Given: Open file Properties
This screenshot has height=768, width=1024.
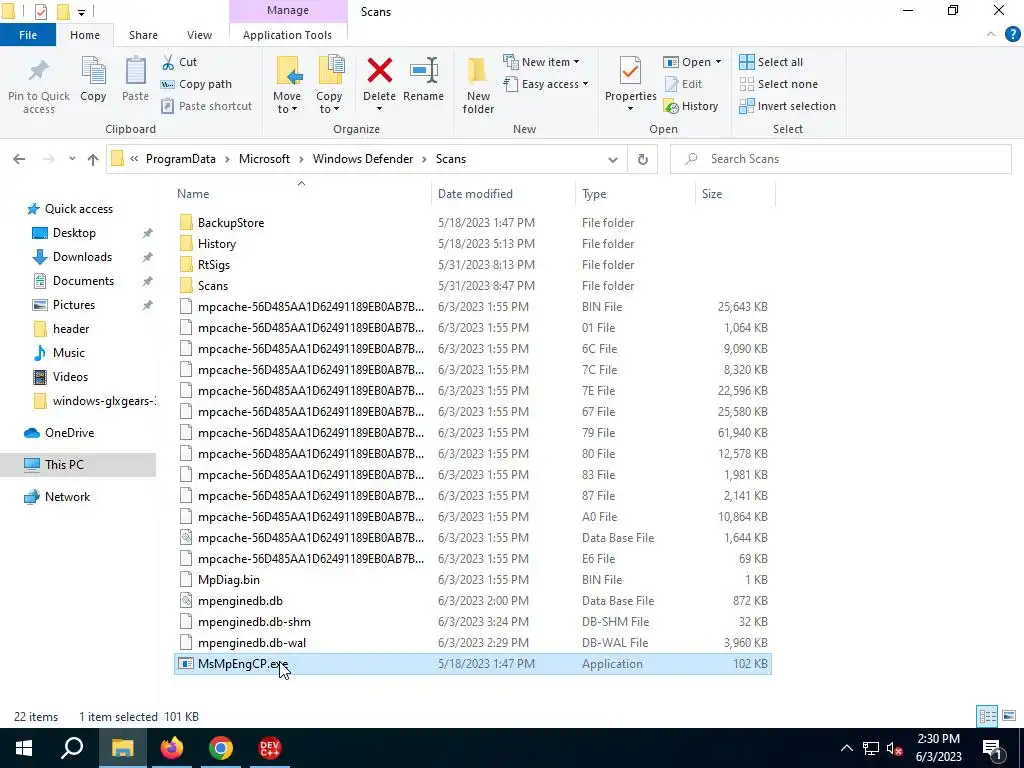Looking at the screenshot, I should [x=630, y=84].
